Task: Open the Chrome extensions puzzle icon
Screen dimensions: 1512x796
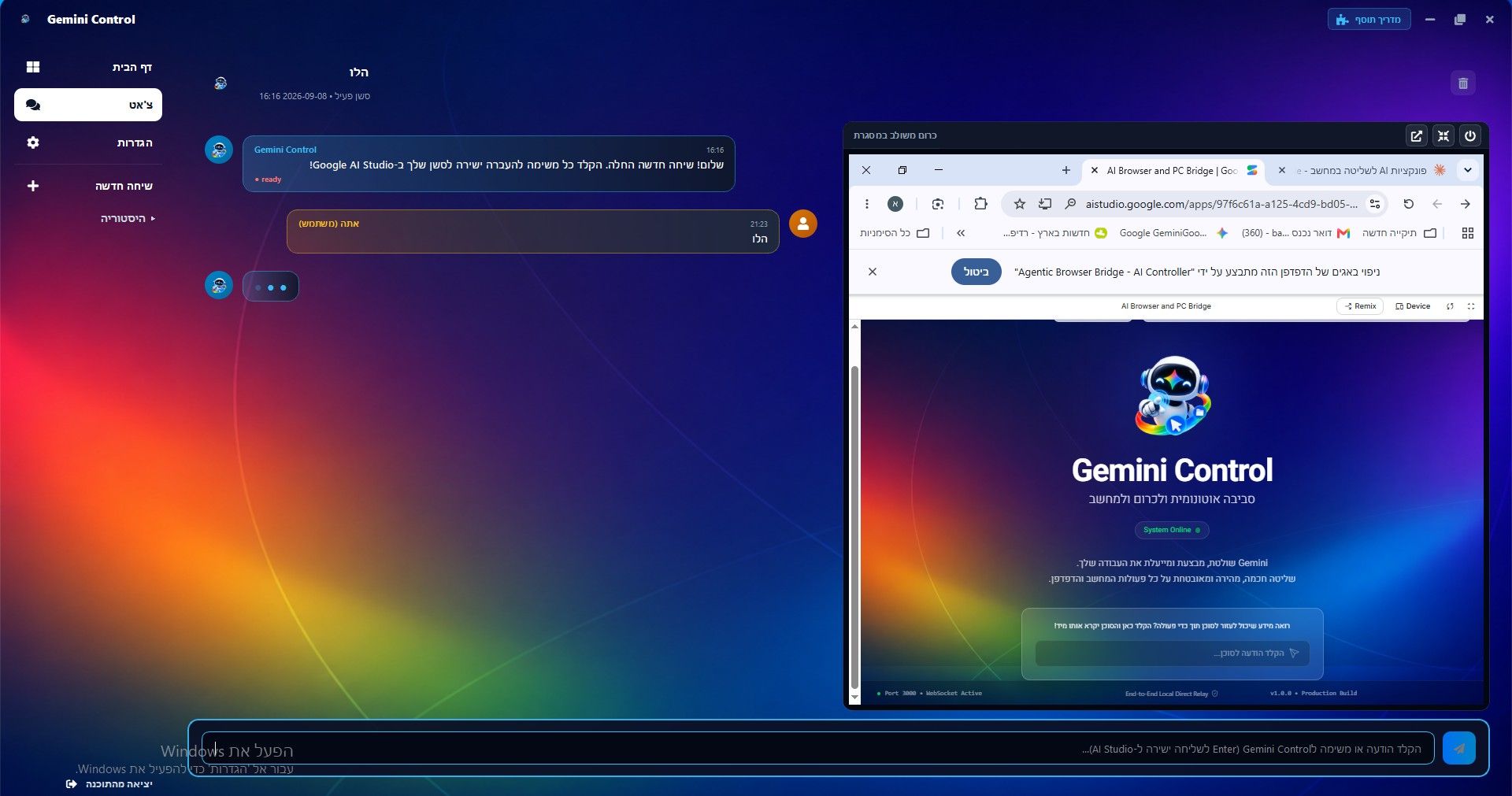Action: pos(980,204)
